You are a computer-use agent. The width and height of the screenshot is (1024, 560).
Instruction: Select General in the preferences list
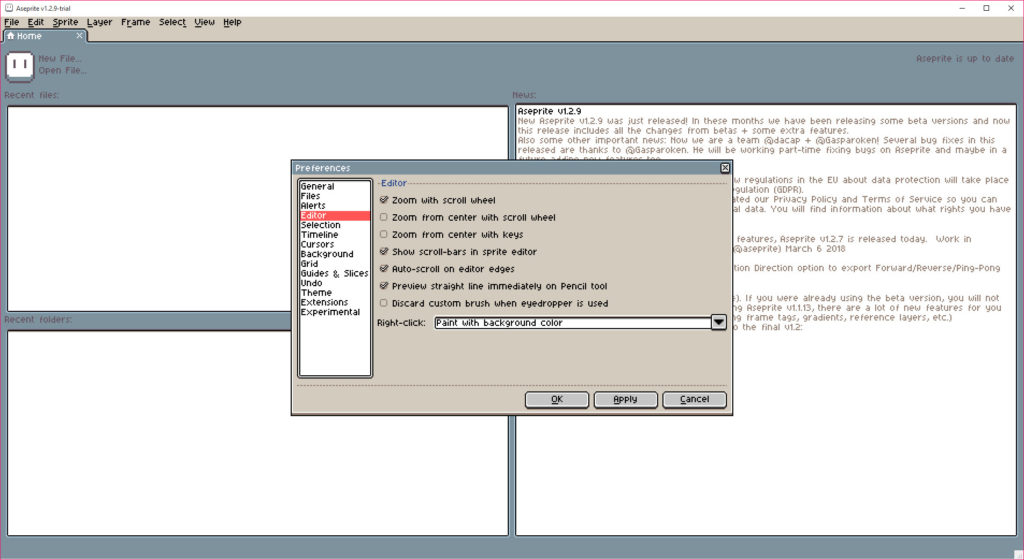pyautogui.click(x=334, y=186)
